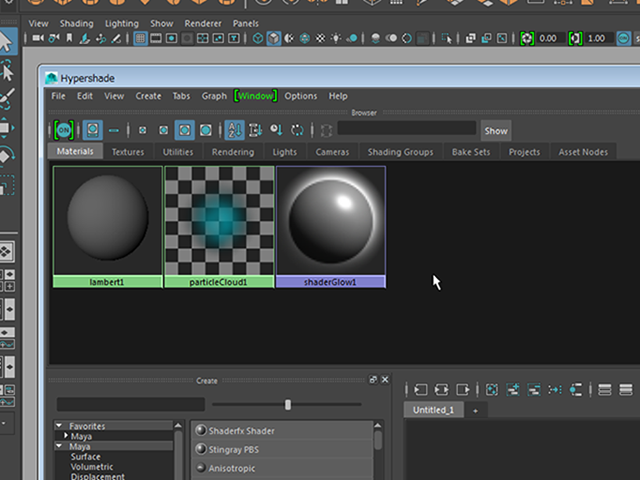
Task: Switch to the Utilities tab
Action: [x=178, y=152]
